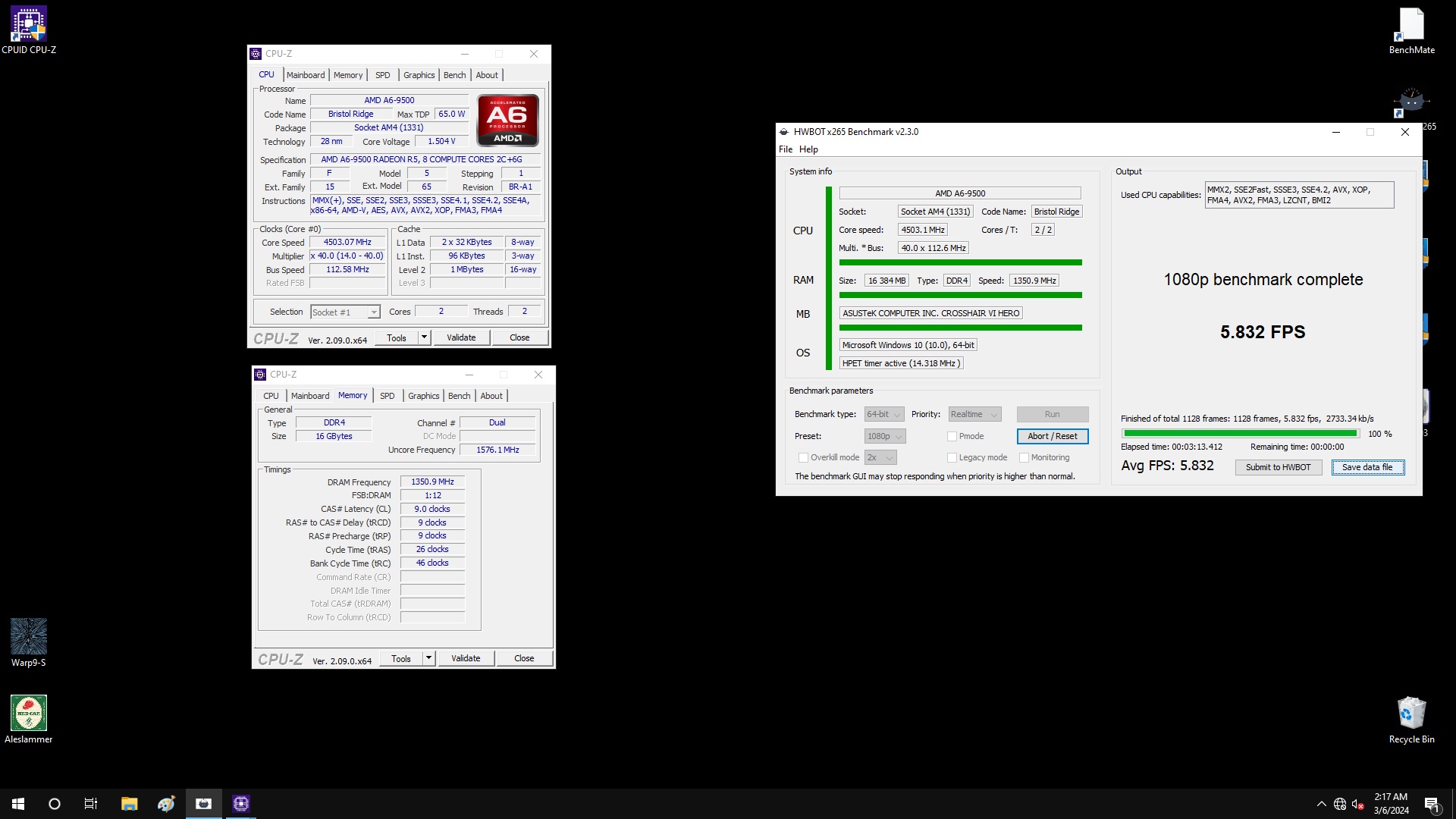Open the About tab in upper CPU-Z
The width and height of the screenshot is (1456, 819).
[487, 75]
